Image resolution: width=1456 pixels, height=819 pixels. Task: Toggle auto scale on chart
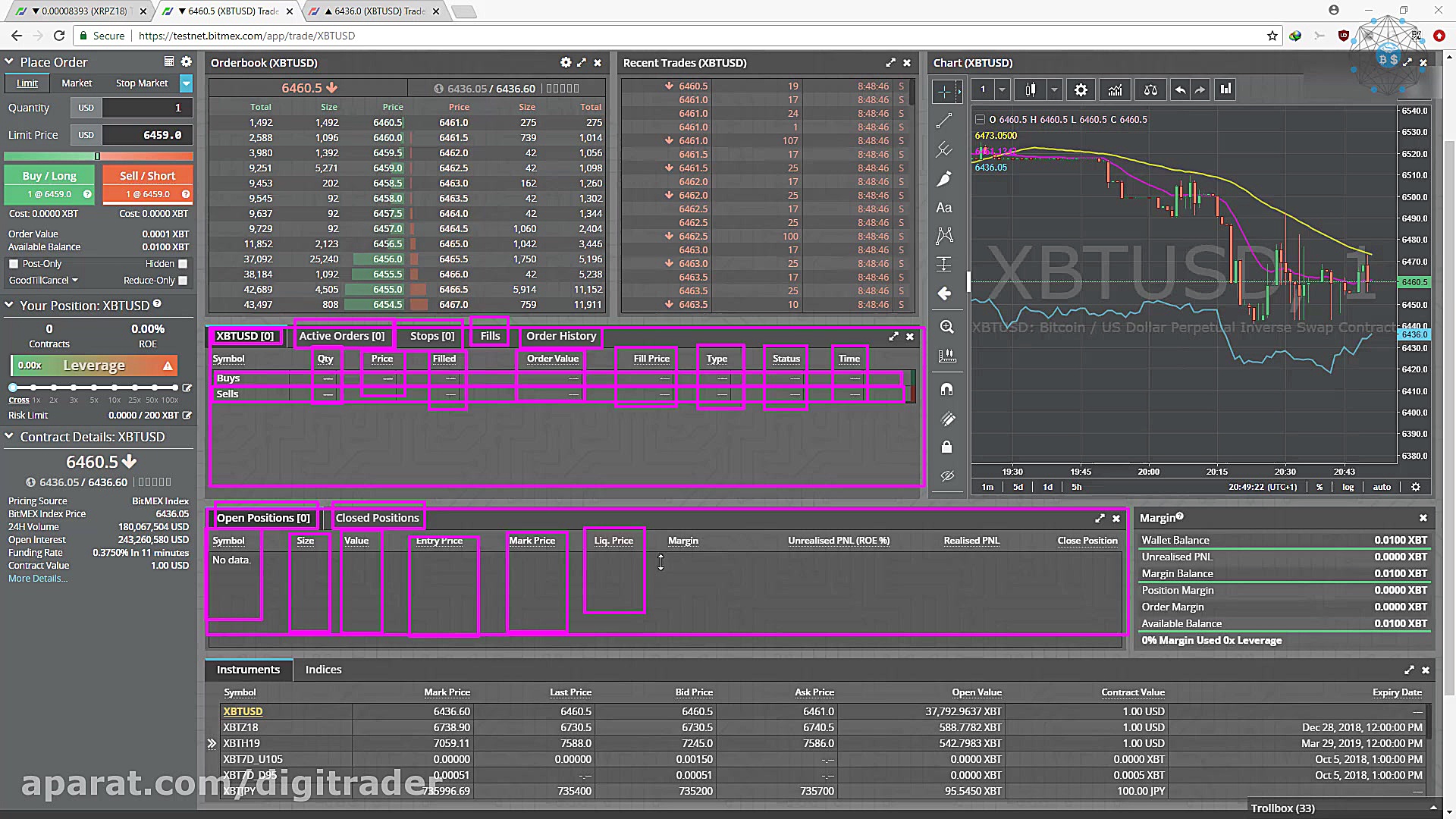[1382, 487]
